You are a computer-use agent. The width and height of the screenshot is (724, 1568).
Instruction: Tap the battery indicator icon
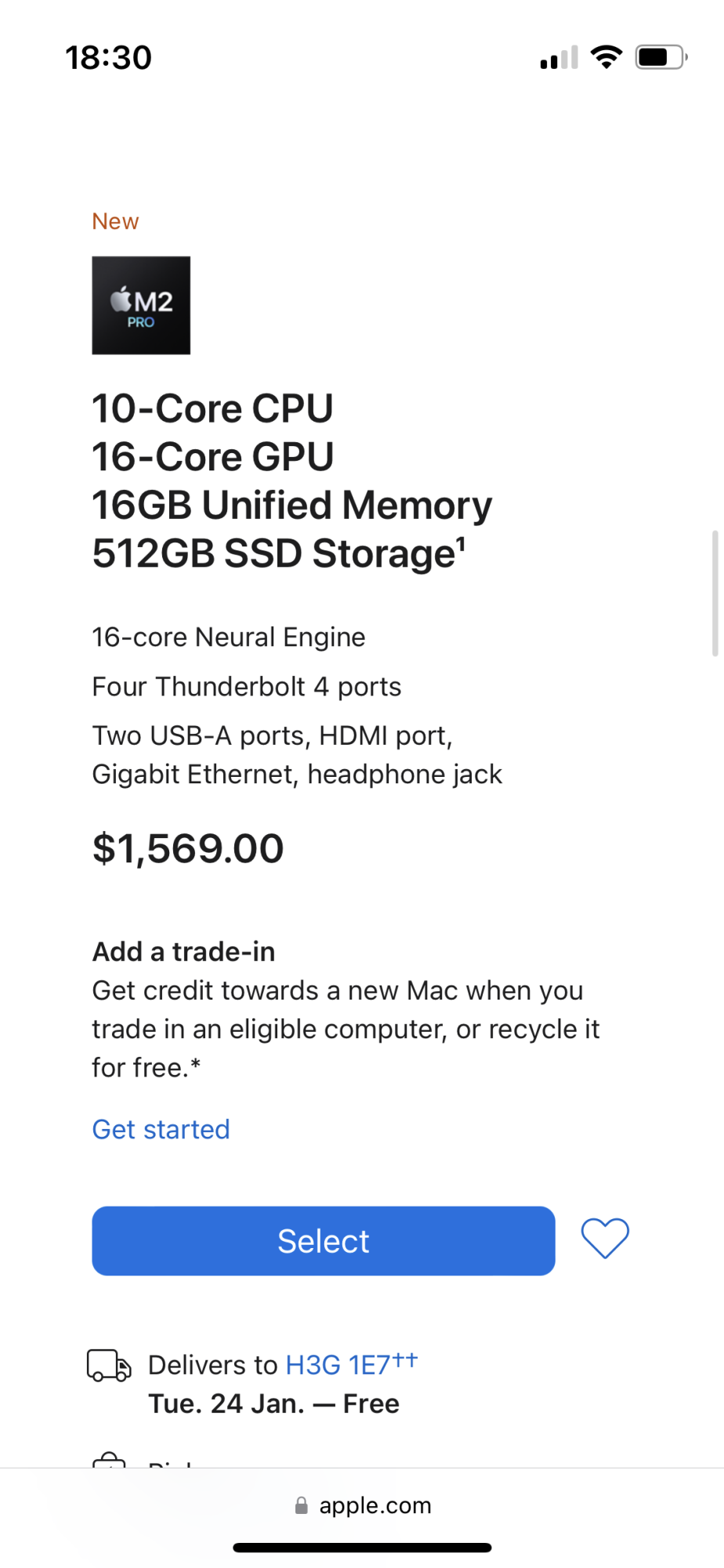click(661, 57)
